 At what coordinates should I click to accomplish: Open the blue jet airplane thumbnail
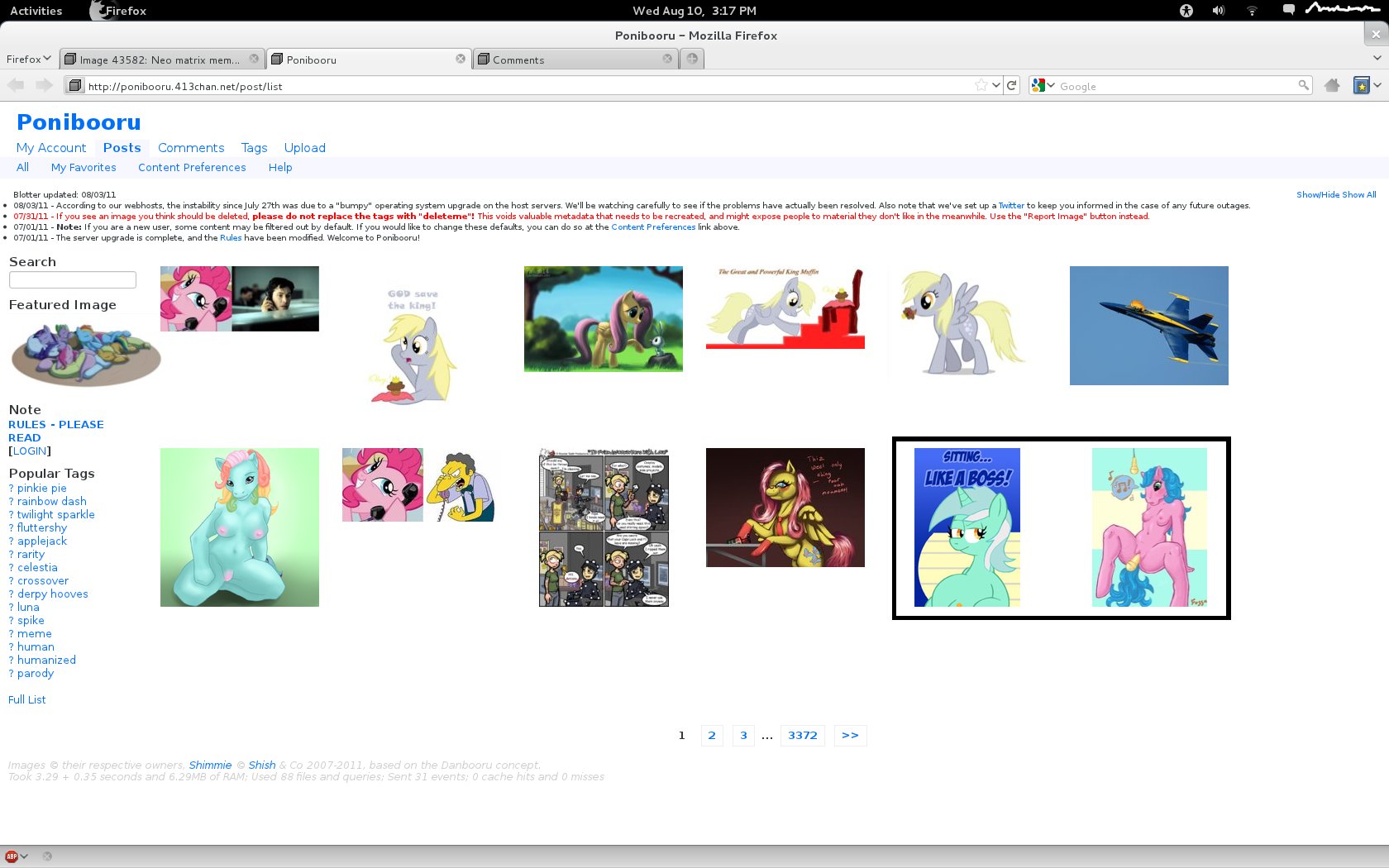[x=1149, y=326]
